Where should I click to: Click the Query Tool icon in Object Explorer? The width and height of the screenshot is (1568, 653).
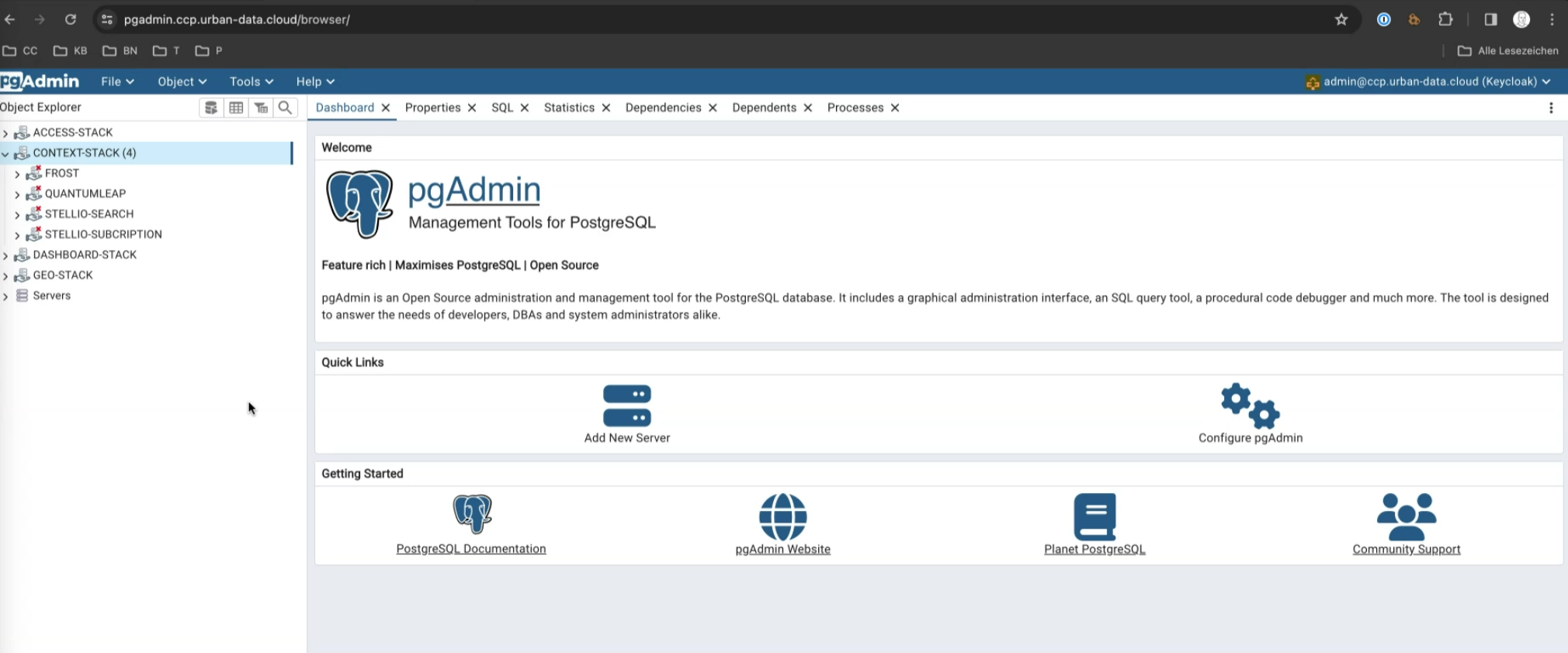pyautogui.click(x=210, y=108)
